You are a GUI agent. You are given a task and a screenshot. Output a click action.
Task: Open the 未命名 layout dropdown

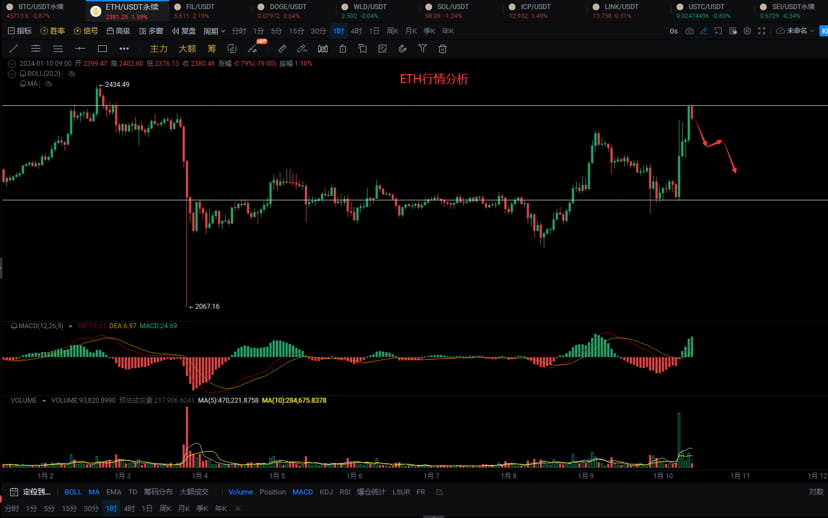point(795,31)
